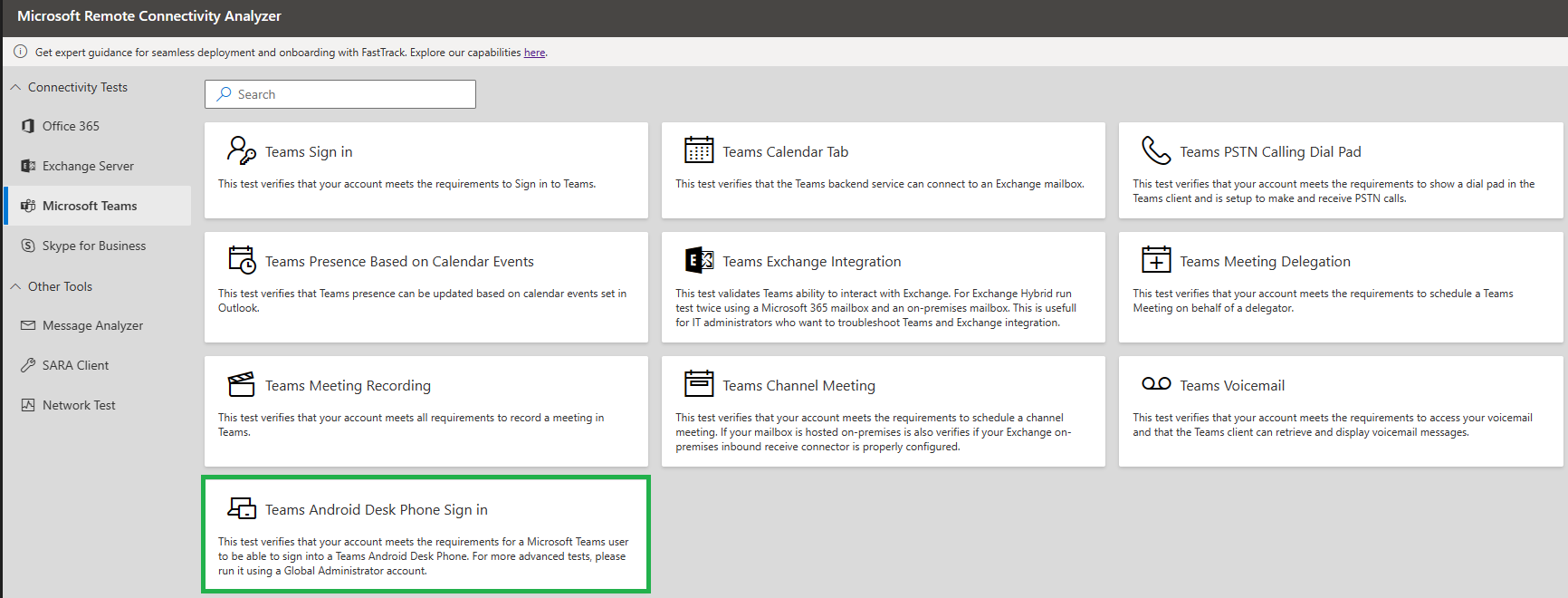The image size is (1568, 598).
Task: Click the search magnifier icon
Action: 224,94
